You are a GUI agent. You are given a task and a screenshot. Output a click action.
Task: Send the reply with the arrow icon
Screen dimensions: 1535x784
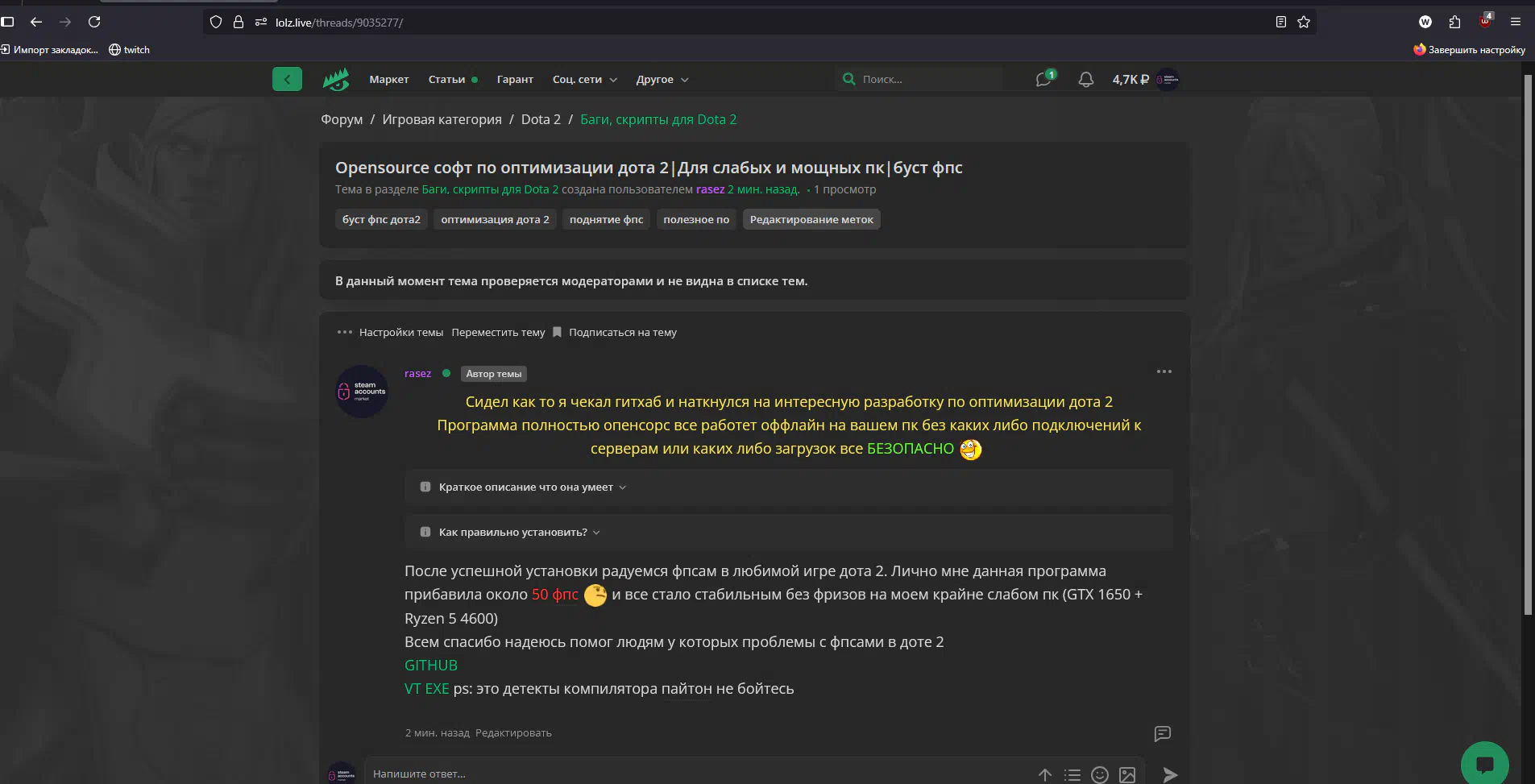pos(1170,774)
